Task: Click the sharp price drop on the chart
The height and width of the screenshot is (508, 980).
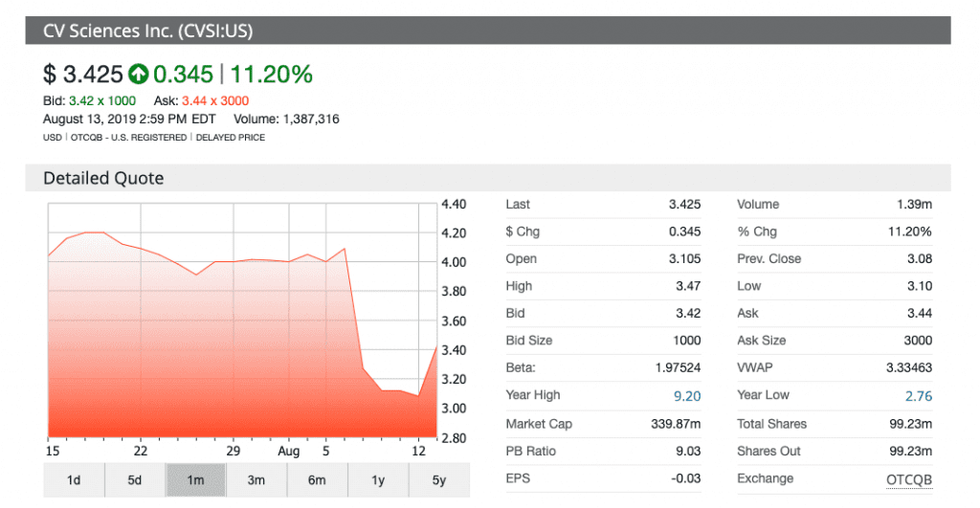Action: 354,310
